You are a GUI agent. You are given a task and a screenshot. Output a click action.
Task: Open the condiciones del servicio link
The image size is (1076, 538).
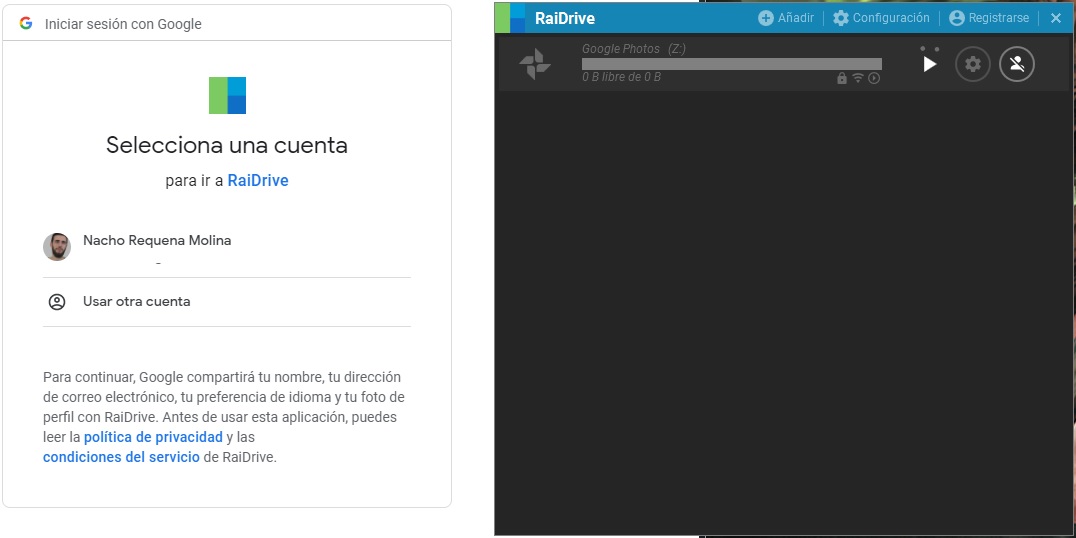[121, 457]
